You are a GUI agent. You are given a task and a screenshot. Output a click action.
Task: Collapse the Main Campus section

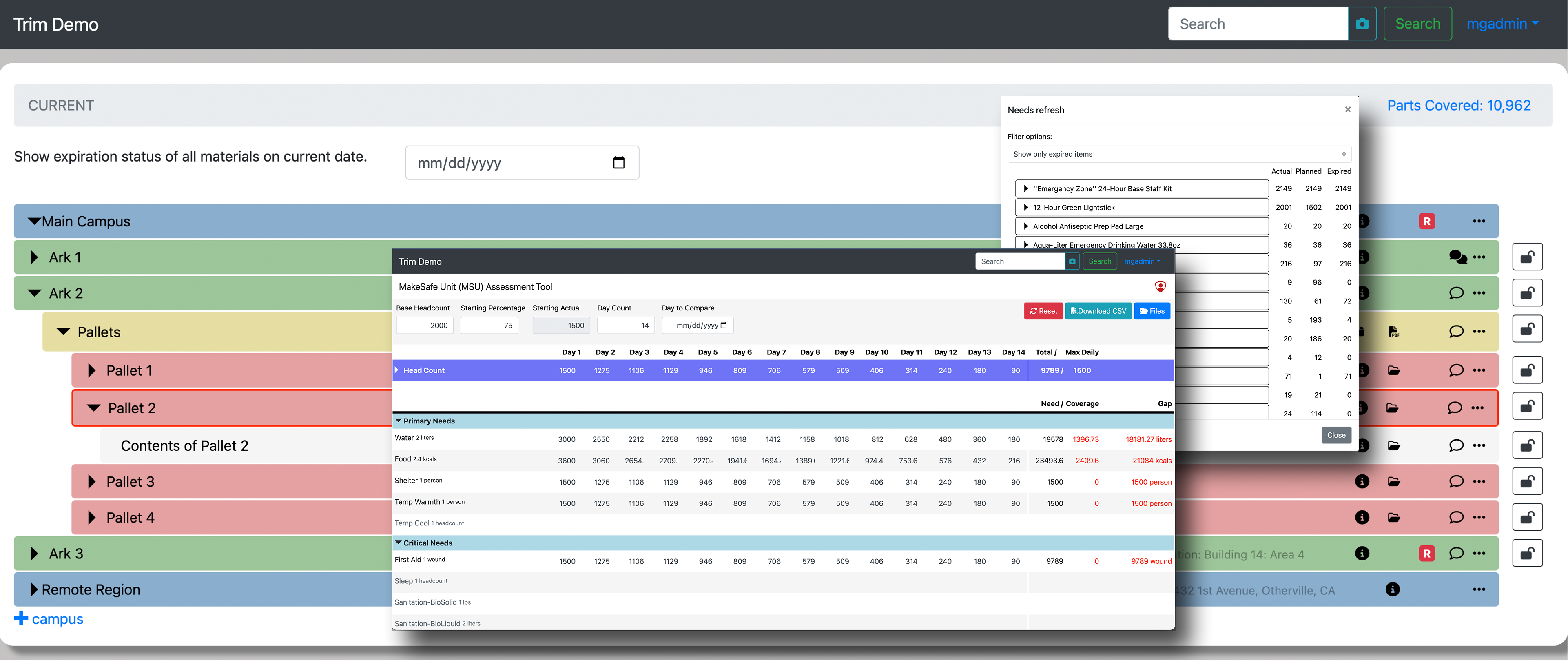(35, 221)
